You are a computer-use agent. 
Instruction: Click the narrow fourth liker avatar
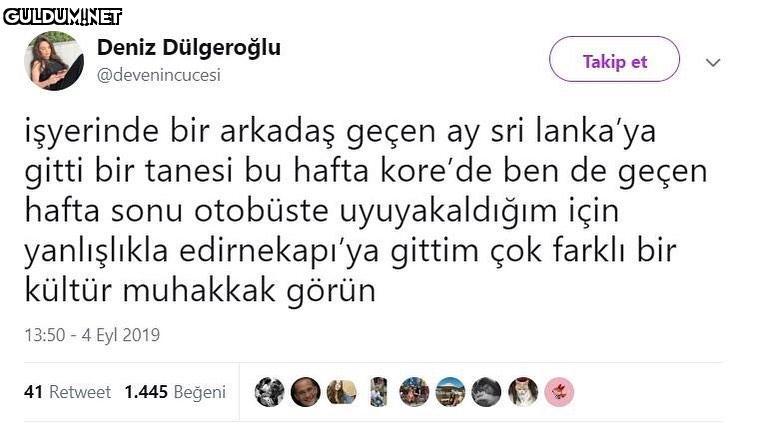click(378, 391)
